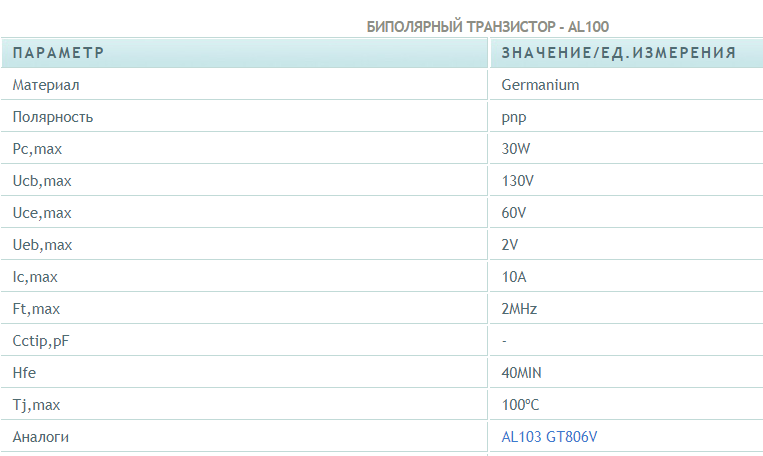Image resolution: width=763 pixels, height=456 pixels.
Task: Click the ПАРАМЕТР column header
Action: [58, 53]
